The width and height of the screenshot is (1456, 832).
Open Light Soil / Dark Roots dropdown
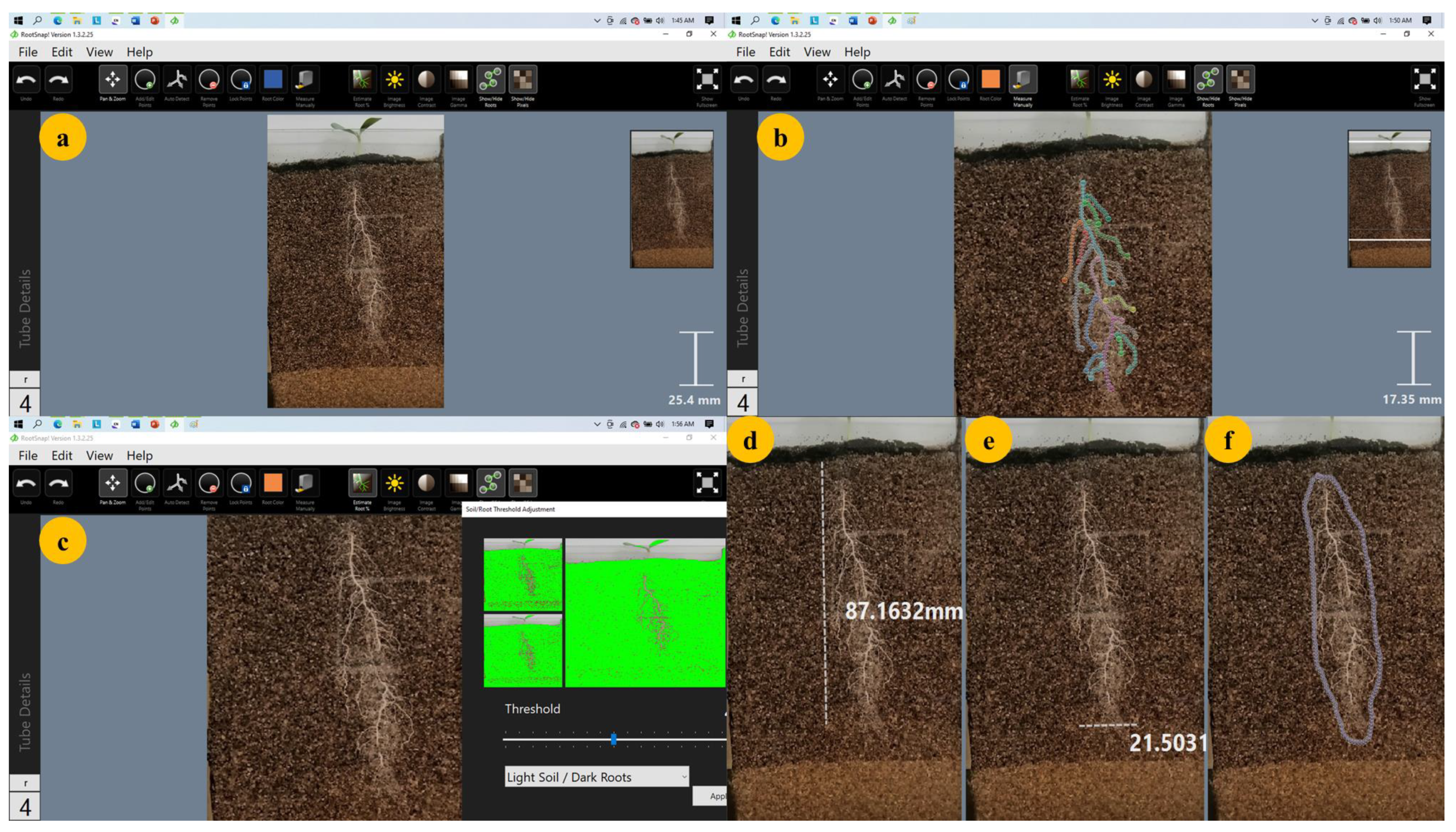pyautogui.click(x=596, y=777)
